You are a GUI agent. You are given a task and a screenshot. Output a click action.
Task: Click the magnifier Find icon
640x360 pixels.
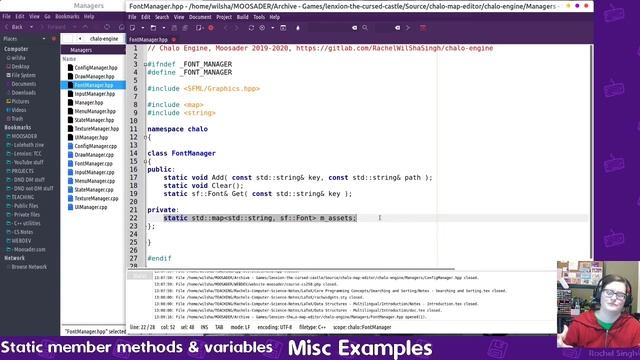point(365,28)
